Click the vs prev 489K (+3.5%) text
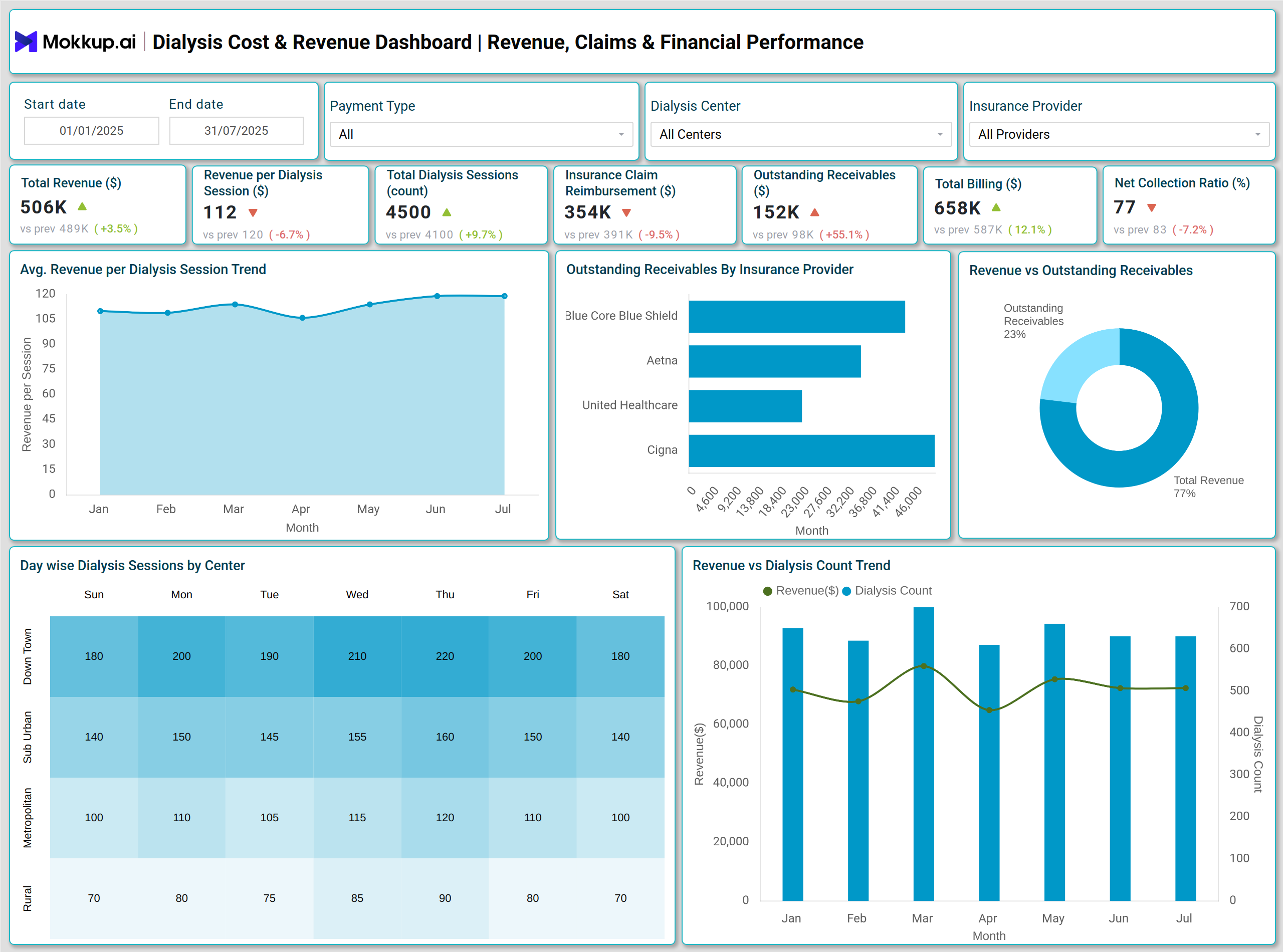 point(79,229)
